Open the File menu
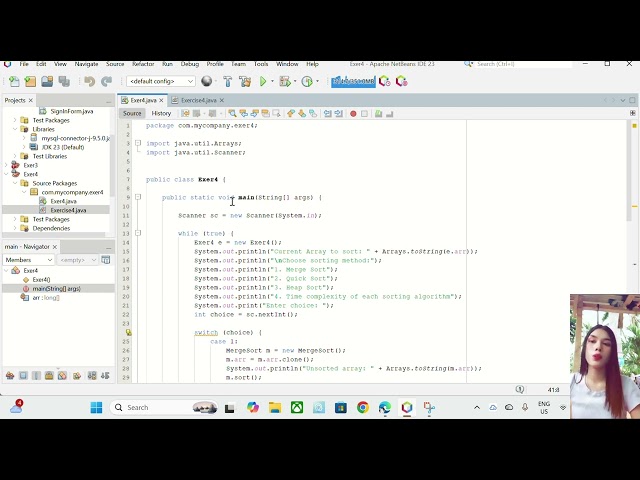The width and height of the screenshot is (640, 480). (x=24, y=64)
